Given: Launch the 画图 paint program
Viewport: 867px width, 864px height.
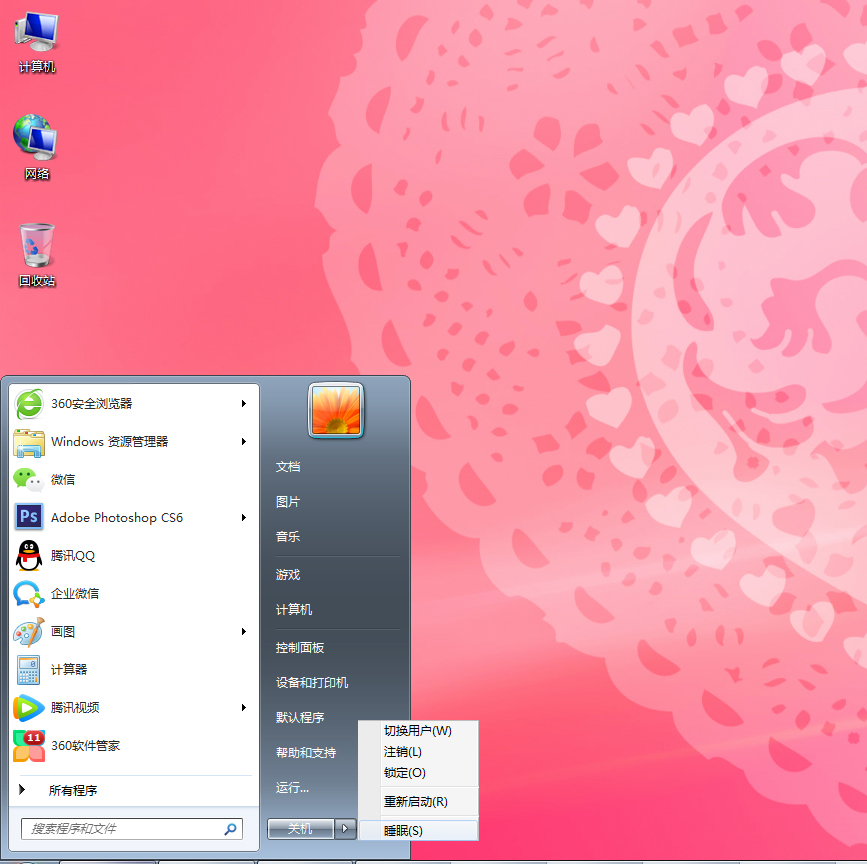Looking at the screenshot, I should pos(133,632).
